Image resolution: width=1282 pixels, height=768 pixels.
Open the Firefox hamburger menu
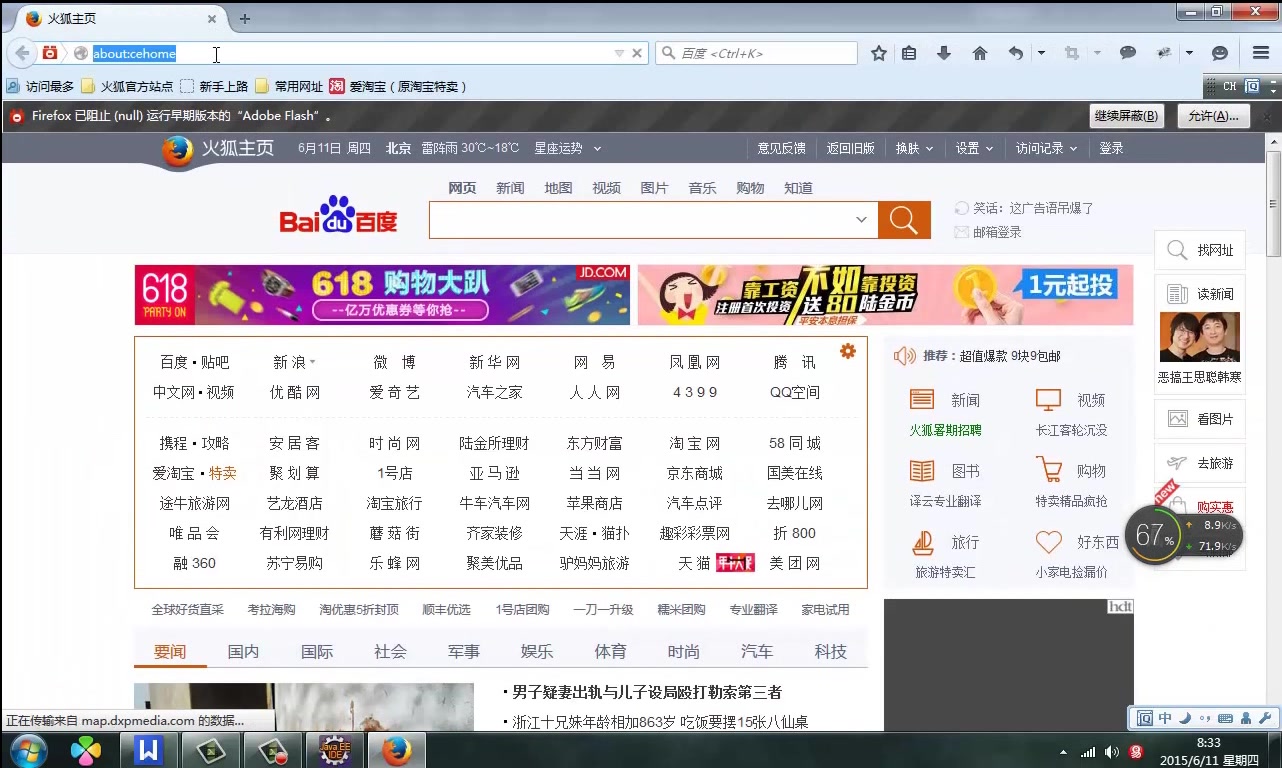(1261, 53)
